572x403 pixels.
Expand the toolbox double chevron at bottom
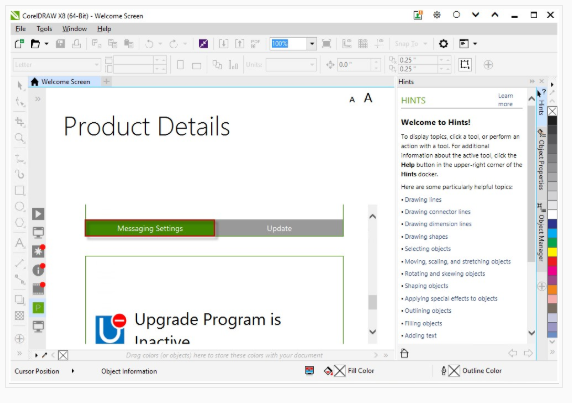[x=20, y=353]
